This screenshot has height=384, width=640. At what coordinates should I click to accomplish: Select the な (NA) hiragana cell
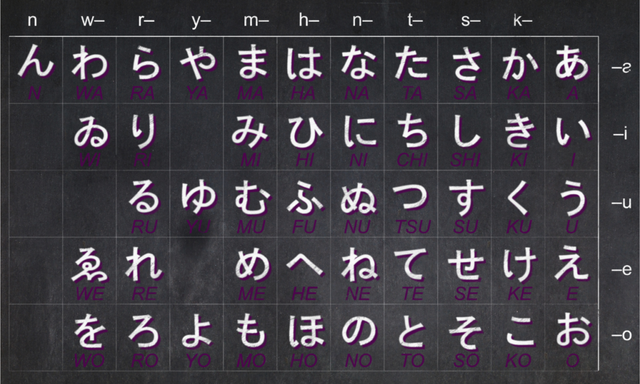click(358, 70)
